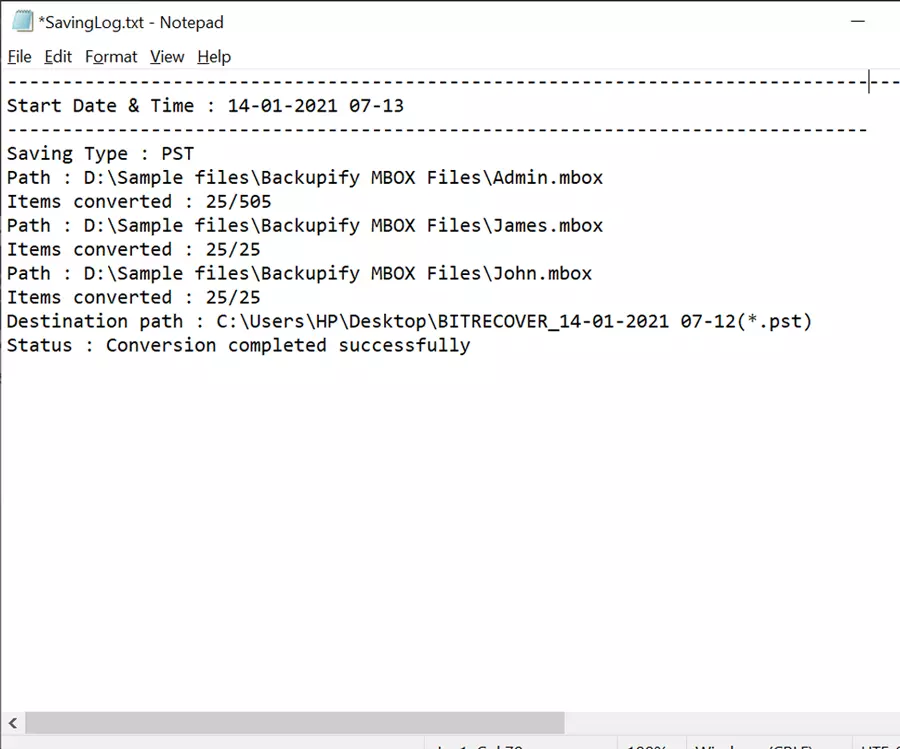Minimize the Notepad window
Screen dimensions: 900x749
coord(858,21)
